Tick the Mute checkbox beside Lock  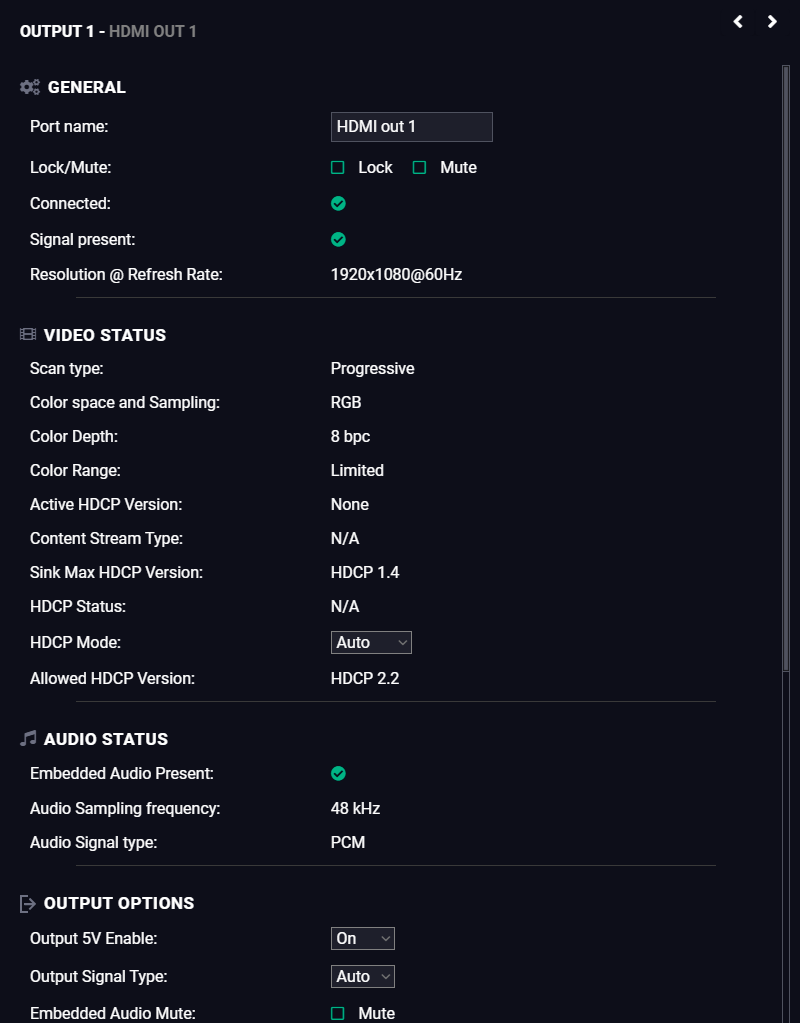pyautogui.click(x=420, y=168)
